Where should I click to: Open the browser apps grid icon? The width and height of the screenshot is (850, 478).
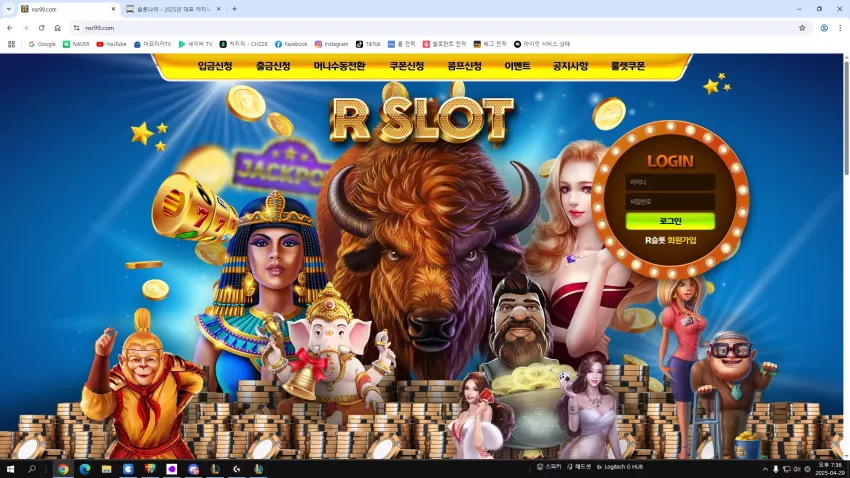point(11,44)
